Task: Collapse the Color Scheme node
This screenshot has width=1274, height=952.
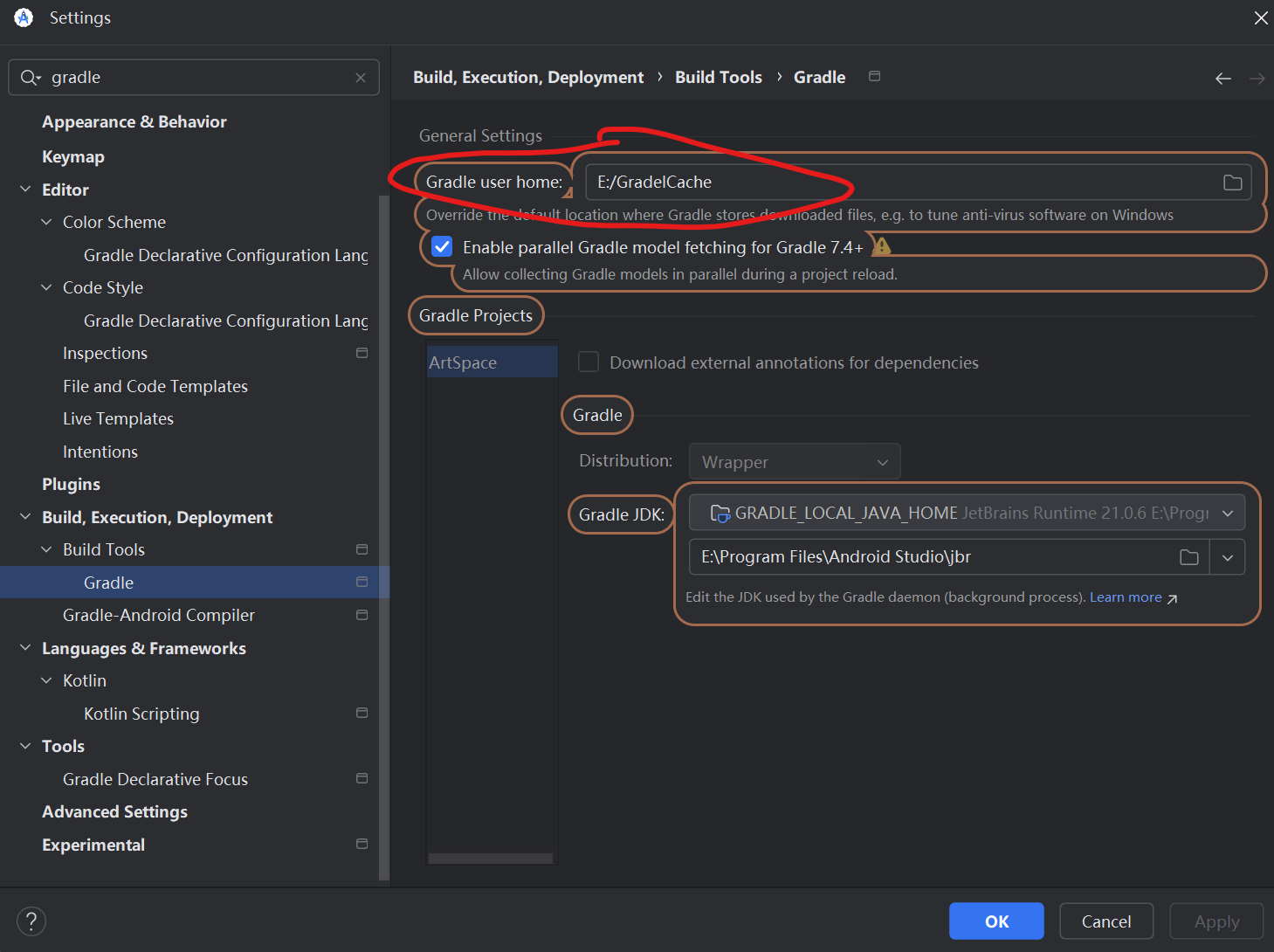Action: 46,222
